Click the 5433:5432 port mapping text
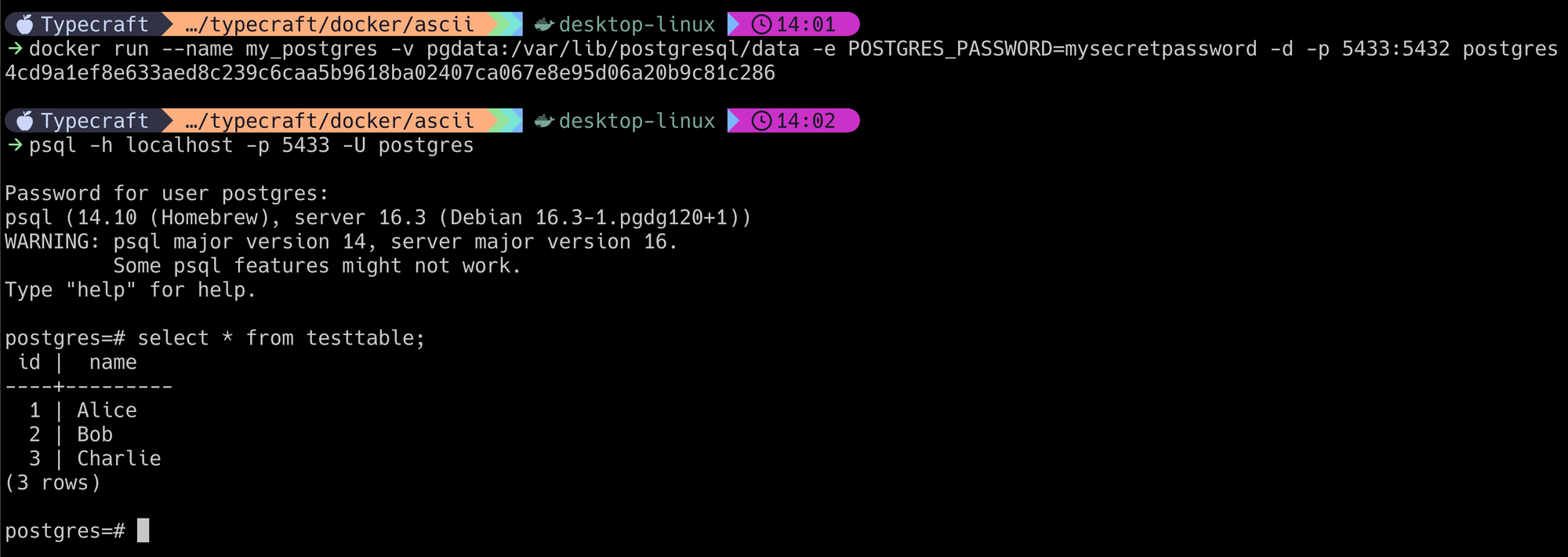Viewport: 1568px width, 557px height. [1396, 49]
